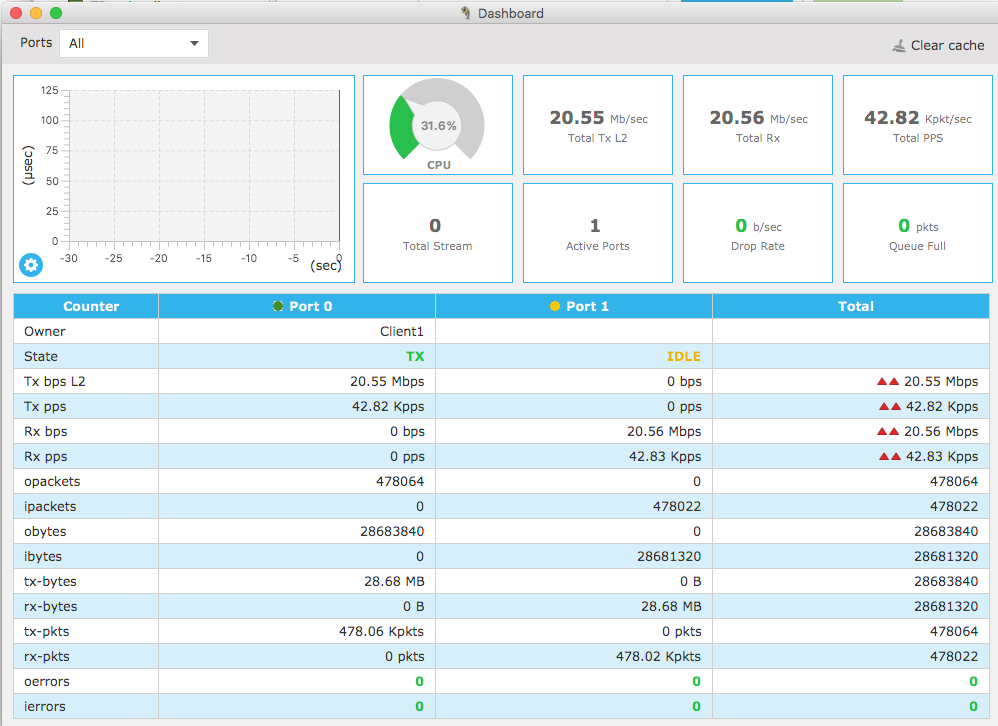Viewport: 998px width, 726px height.
Task: Click the Port 0 column header
Action: (x=297, y=306)
